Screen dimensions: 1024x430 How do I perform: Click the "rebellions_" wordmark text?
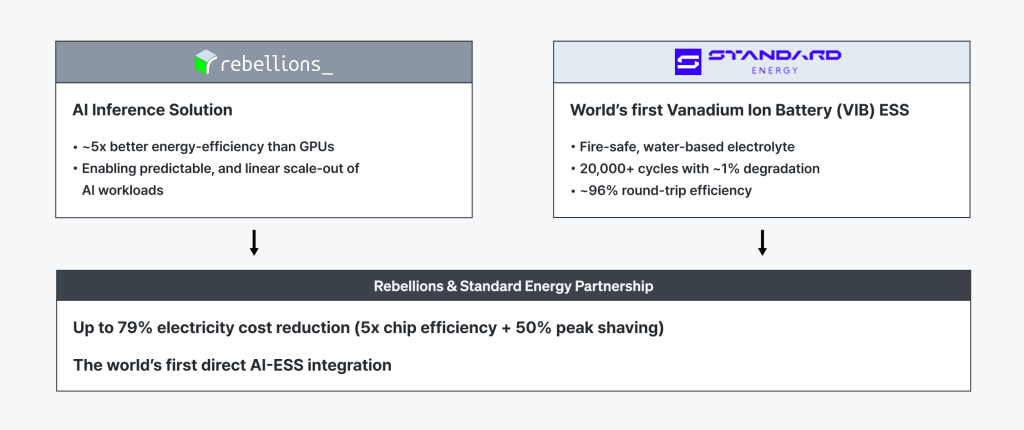point(276,63)
